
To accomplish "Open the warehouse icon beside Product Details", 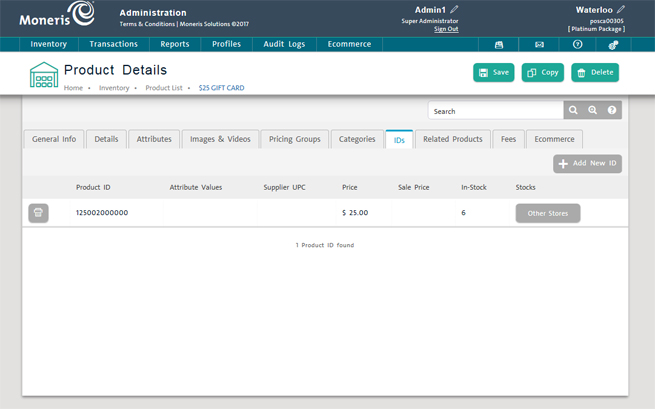I will pyautogui.click(x=43, y=75).
